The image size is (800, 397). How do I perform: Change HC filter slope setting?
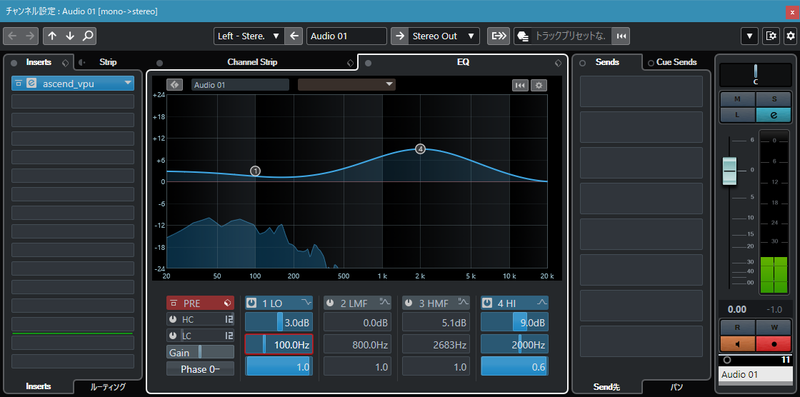pyautogui.click(x=229, y=320)
